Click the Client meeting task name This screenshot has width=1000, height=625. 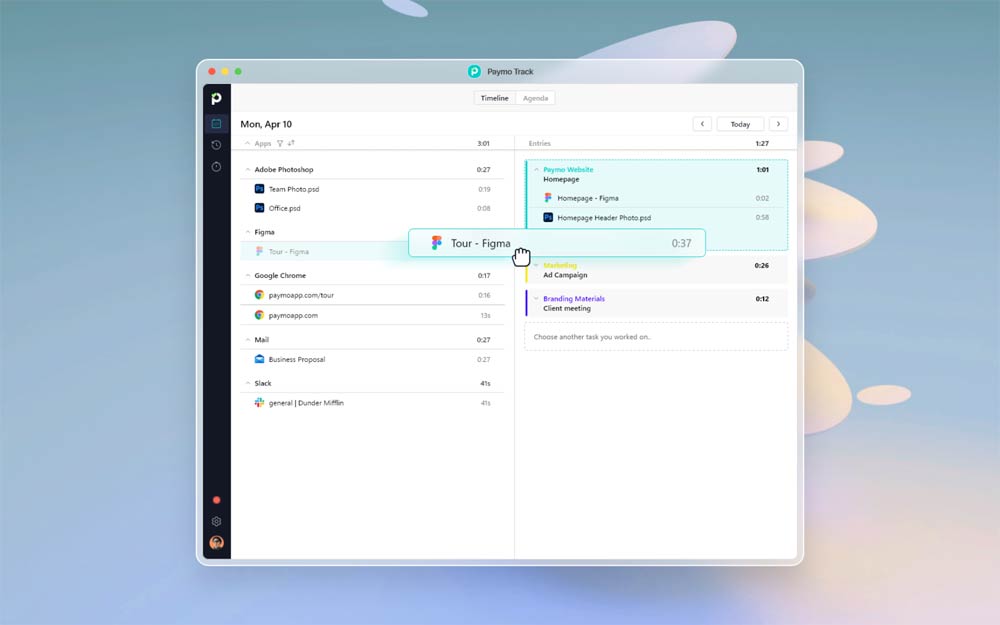pos(567,308)
